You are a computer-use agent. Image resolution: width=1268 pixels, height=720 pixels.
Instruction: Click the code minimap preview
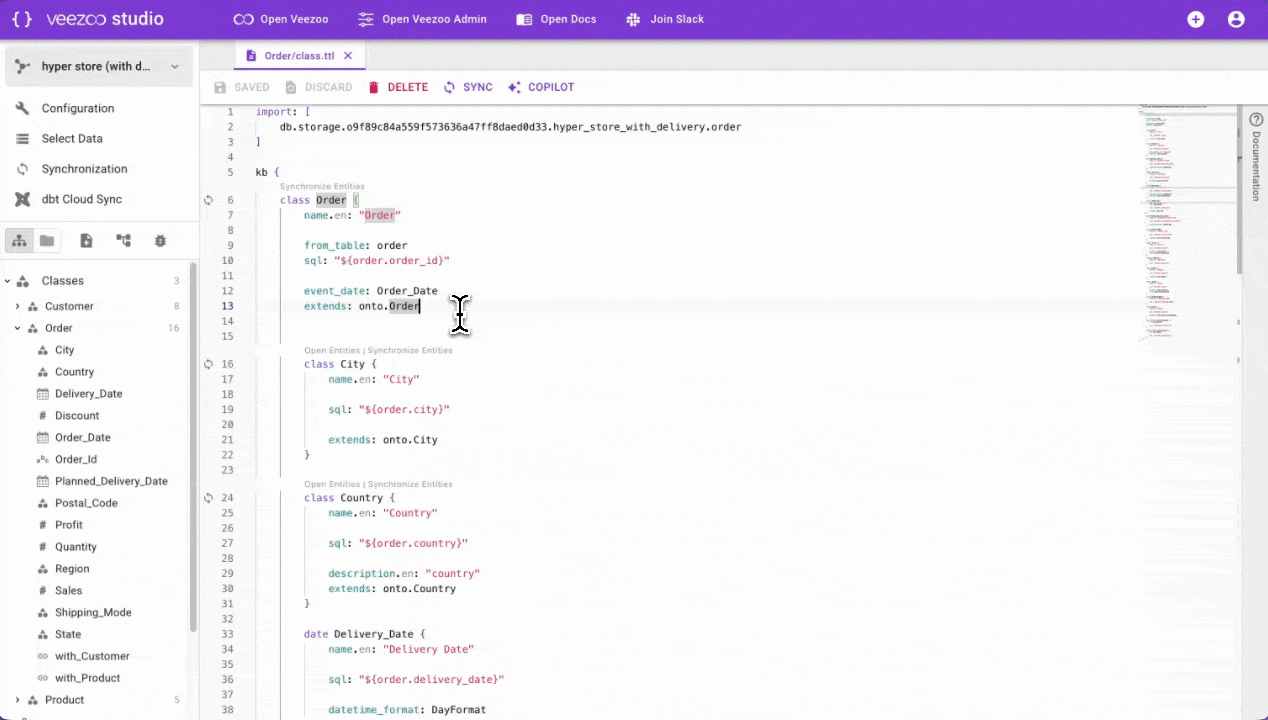click(x=1186, y=220)
